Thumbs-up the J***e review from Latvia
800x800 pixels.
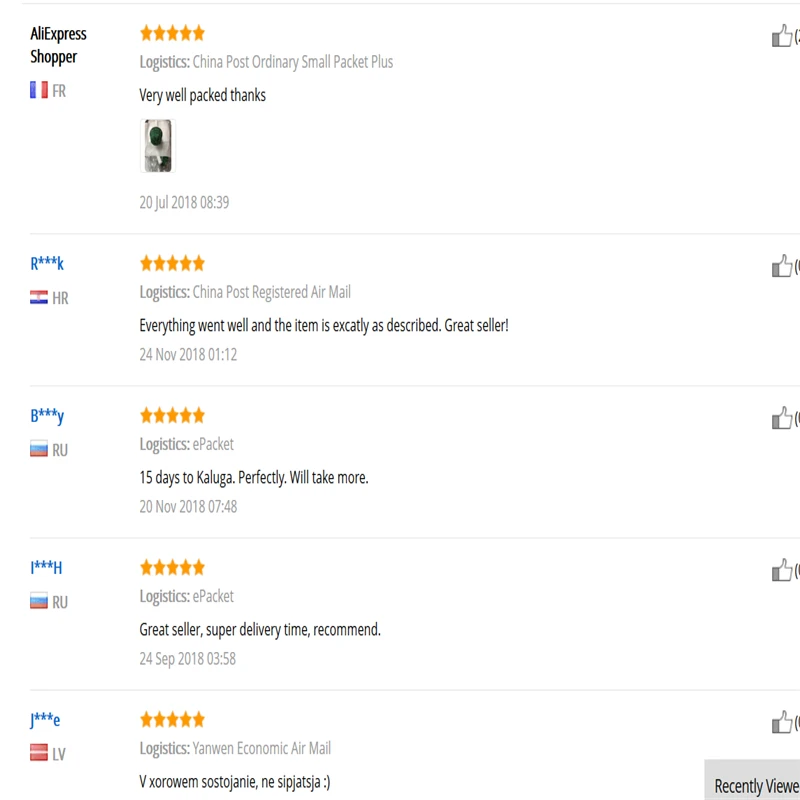782,722
